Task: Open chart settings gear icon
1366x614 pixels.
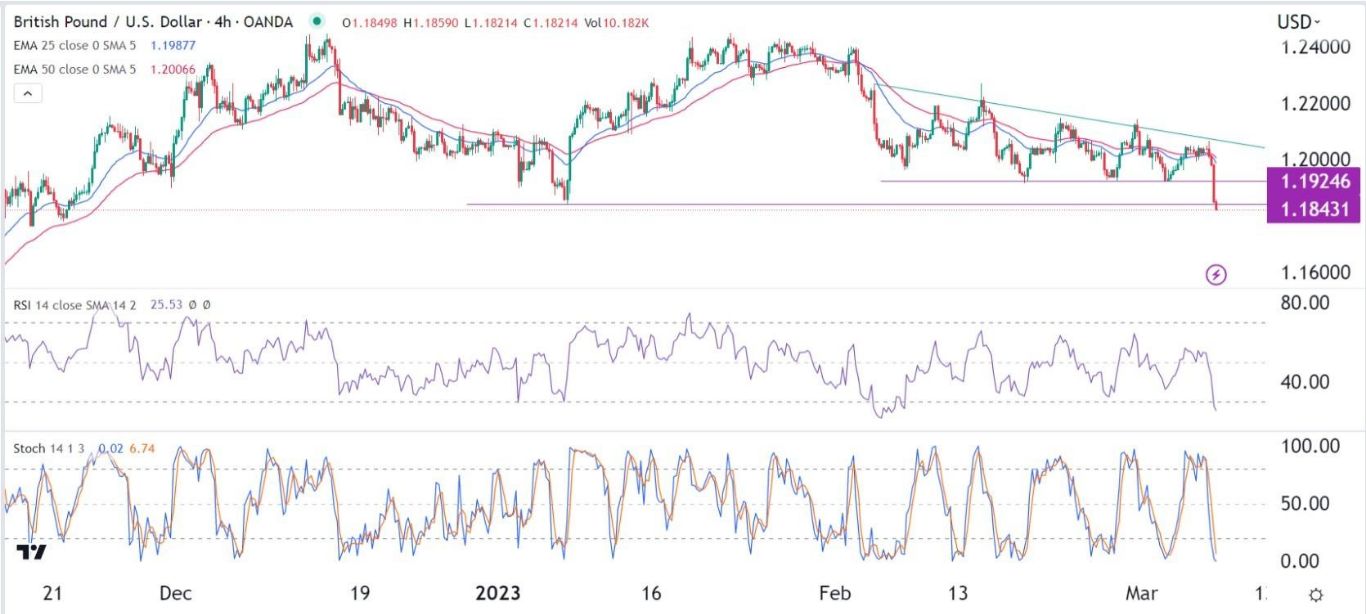Action: tap(1317, 594)
